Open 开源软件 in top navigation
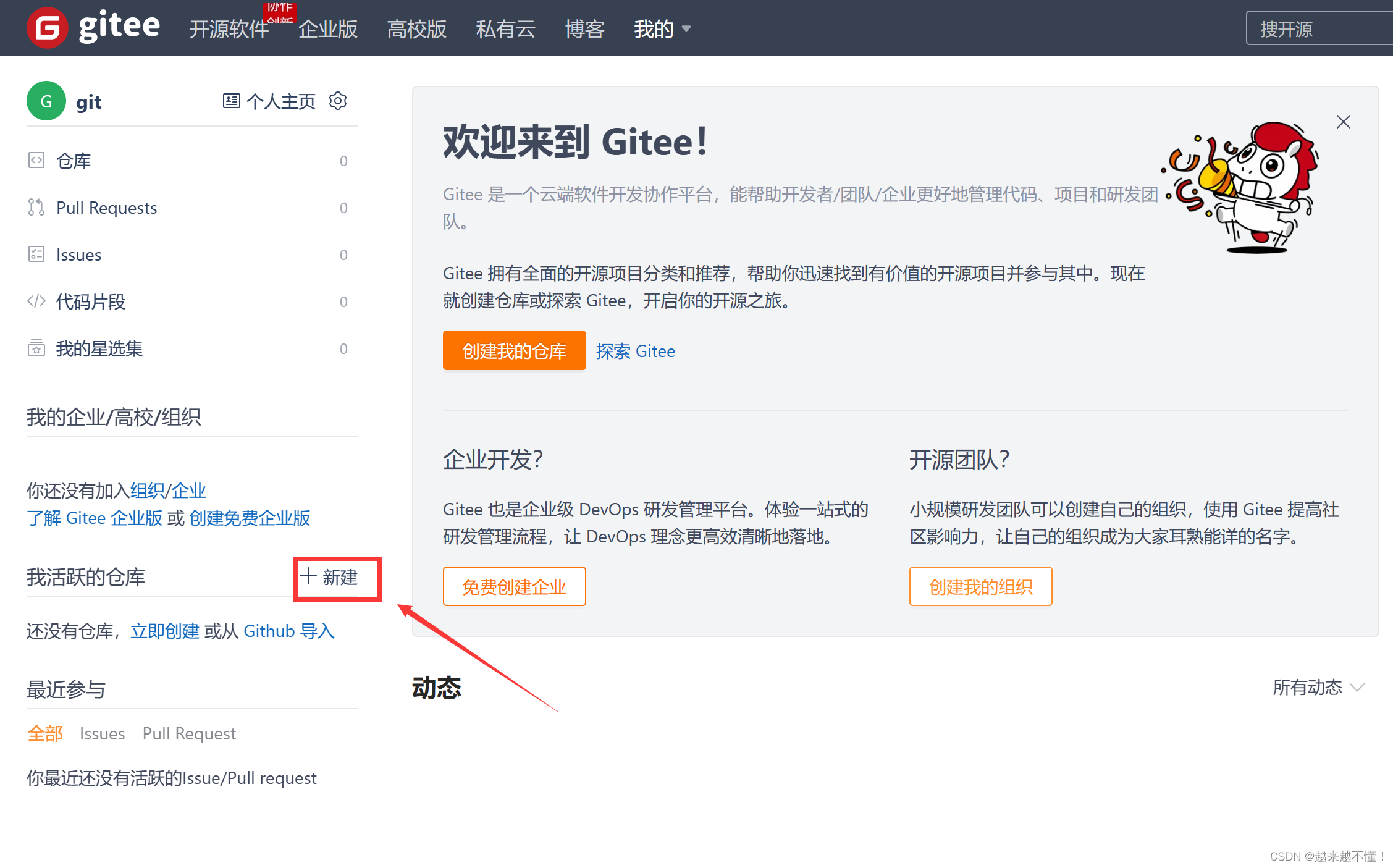This screenshot has width=1393, height=868. (x=229, y=29)
